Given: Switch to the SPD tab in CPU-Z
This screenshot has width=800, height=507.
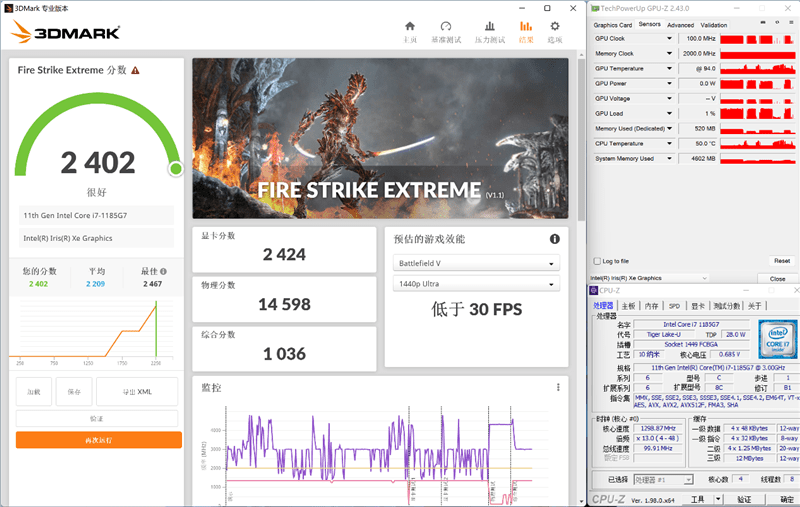Looking at the screenshot, I should tap(674, 306).
